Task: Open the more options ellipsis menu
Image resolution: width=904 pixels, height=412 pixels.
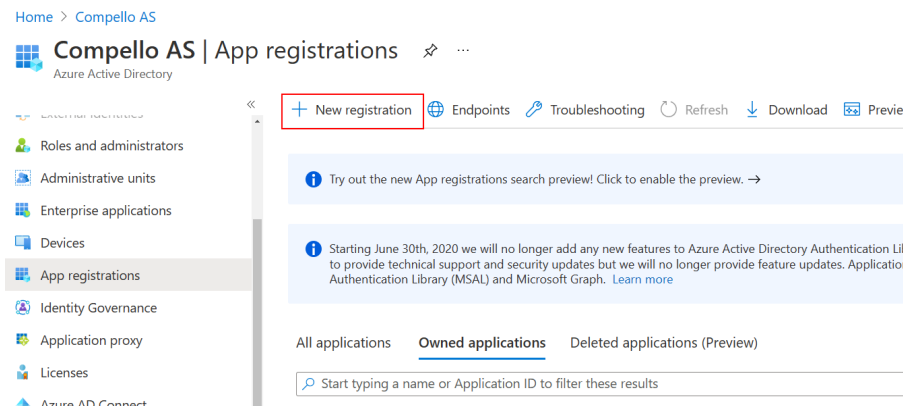Action: [x=463, y=51]
